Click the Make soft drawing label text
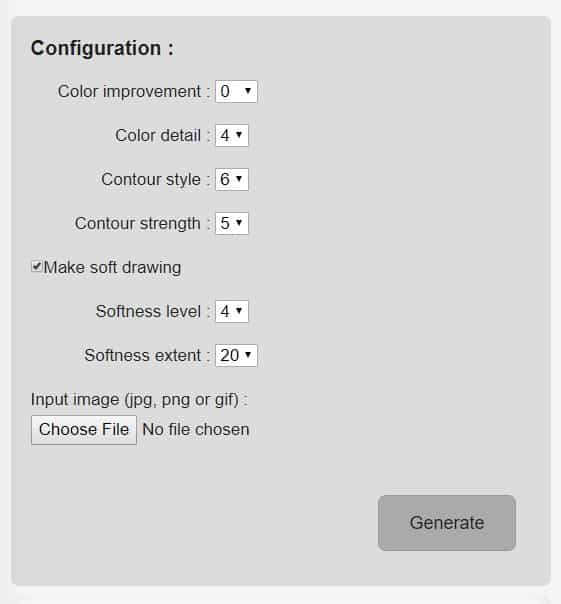 (112, 267)
